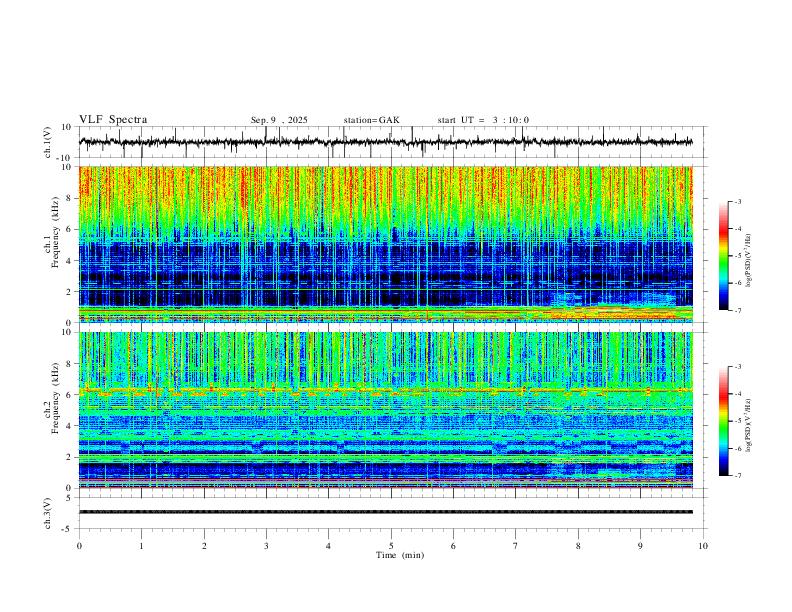Click inside the ch.2 spectrogram panel
Image resolution: width=792 pixels, height=612 pixels.
(385, 410)
